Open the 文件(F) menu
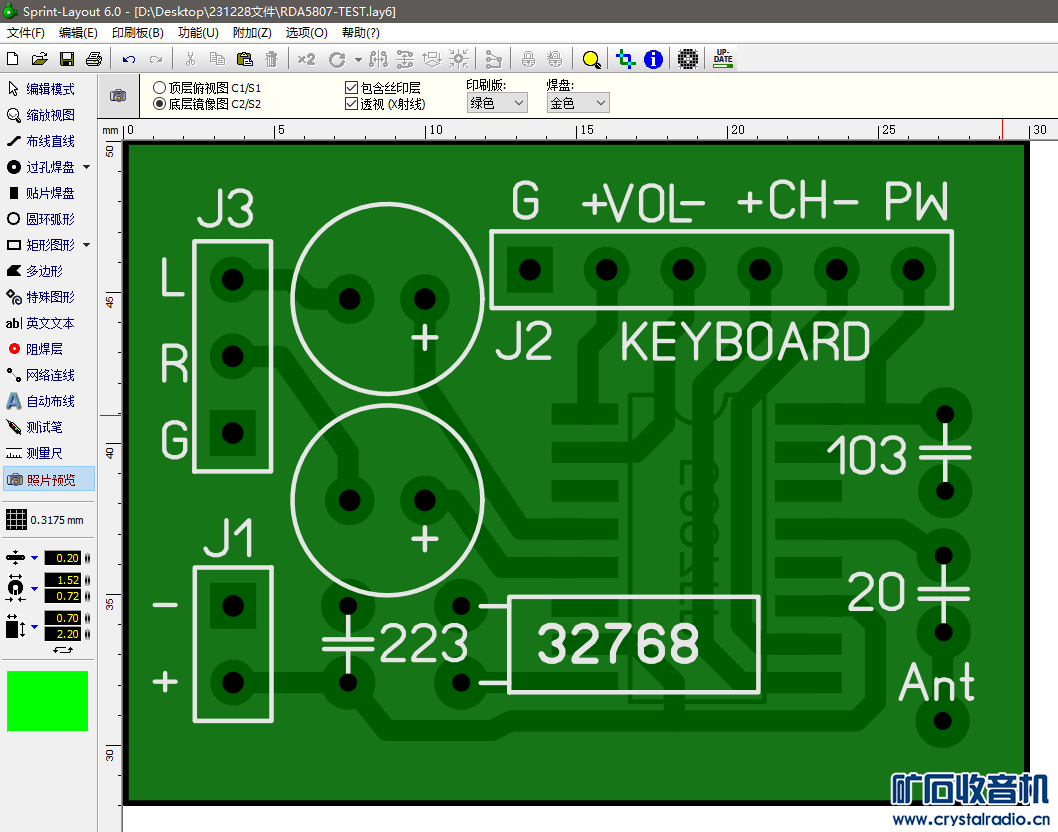Image resolution: width=1058 pixels, height=832 pixels. (26, 32)
